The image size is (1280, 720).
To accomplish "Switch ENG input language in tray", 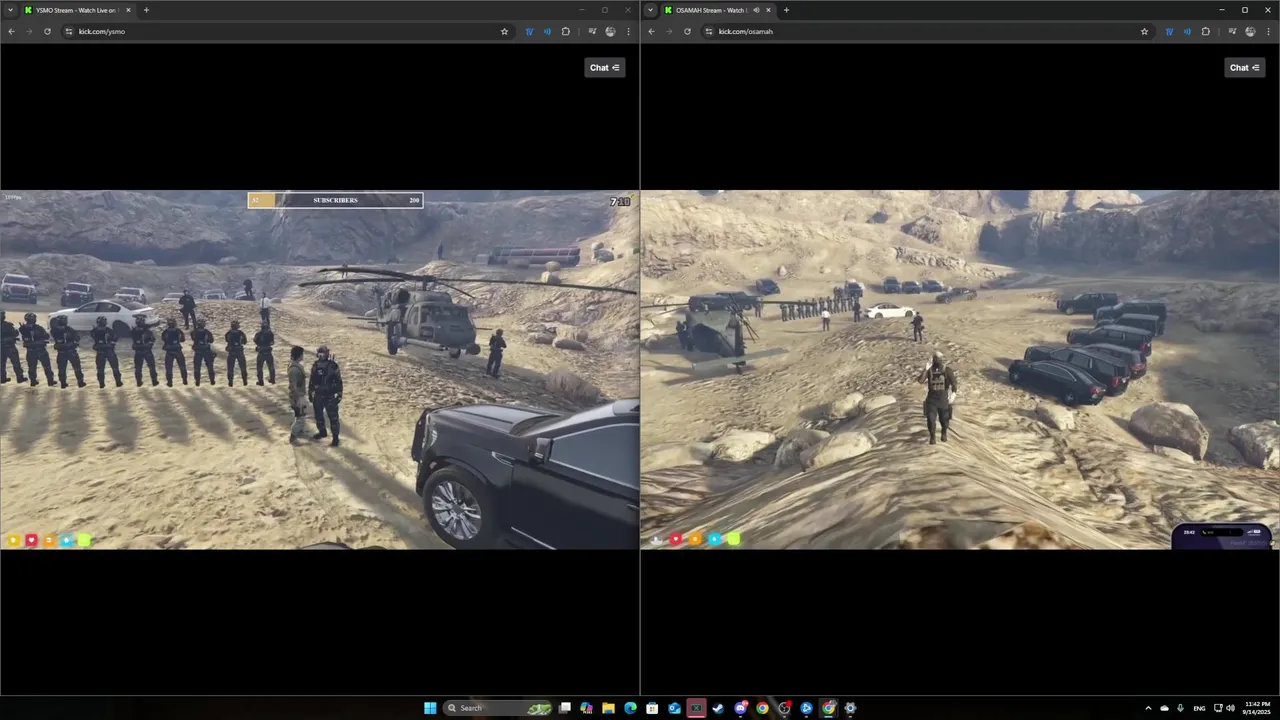I will tap(1199, 708).
